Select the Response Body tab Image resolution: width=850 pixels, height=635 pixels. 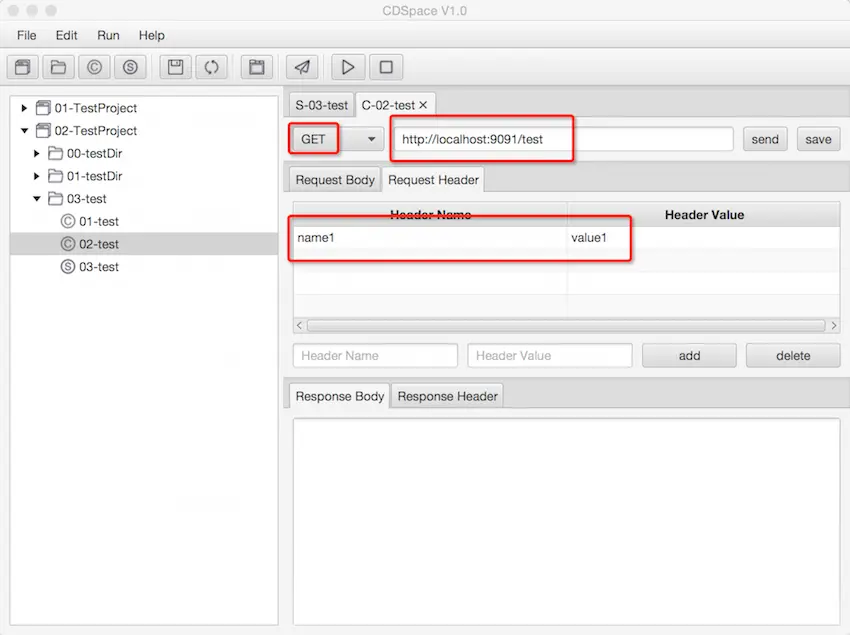coord(339,396)
